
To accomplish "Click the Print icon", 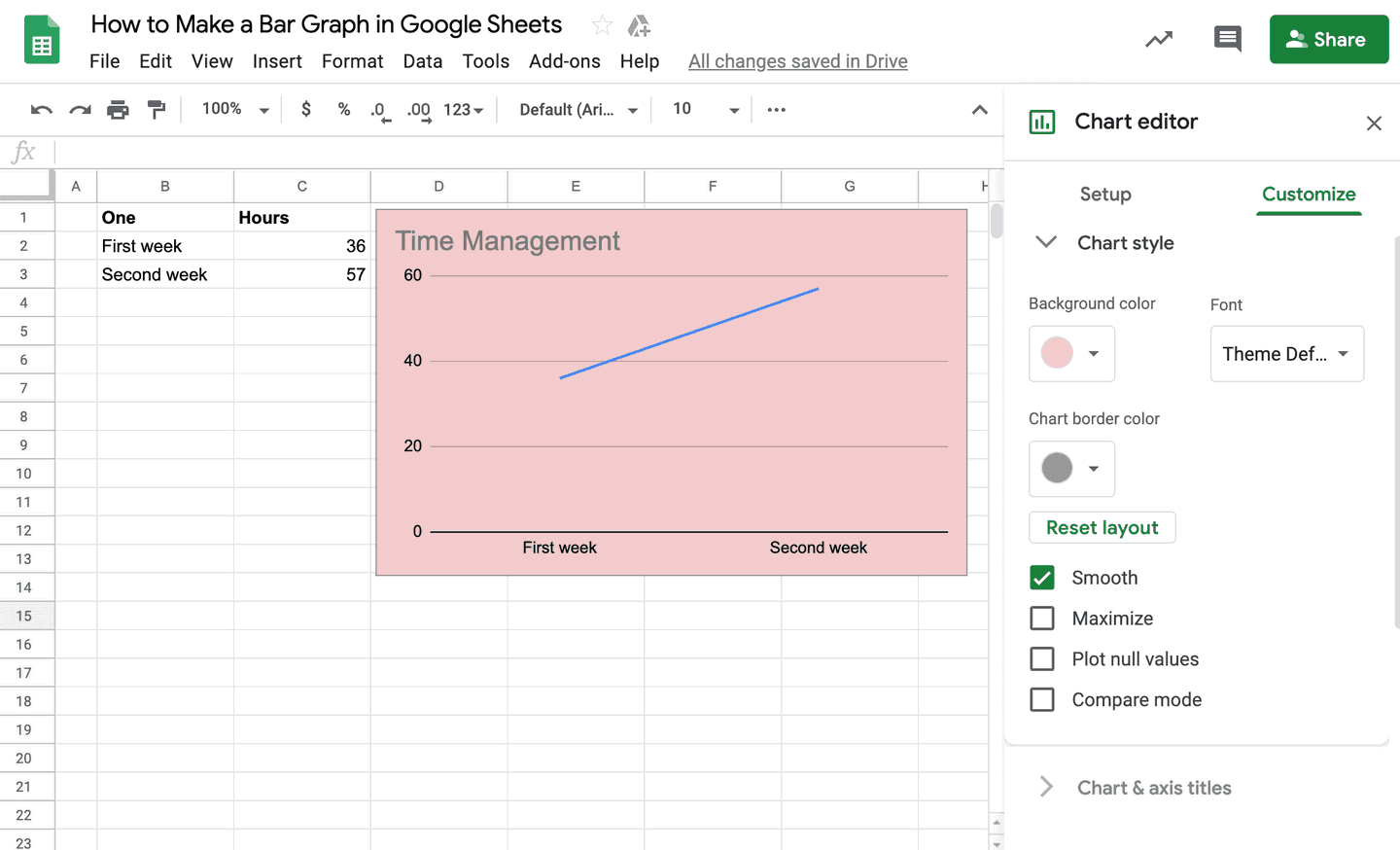I will pos(118,109).
